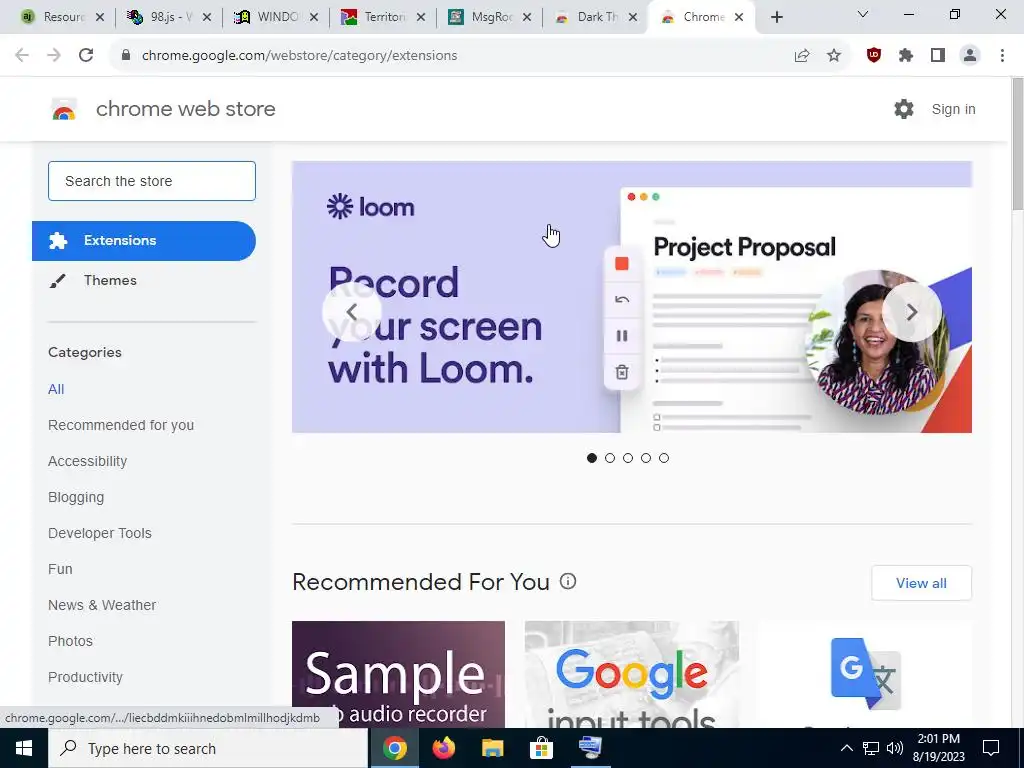Click the Windows taskbar search box
This screenshot has width=1024, height=768.
pyautogui.click(x=208, y=748)
